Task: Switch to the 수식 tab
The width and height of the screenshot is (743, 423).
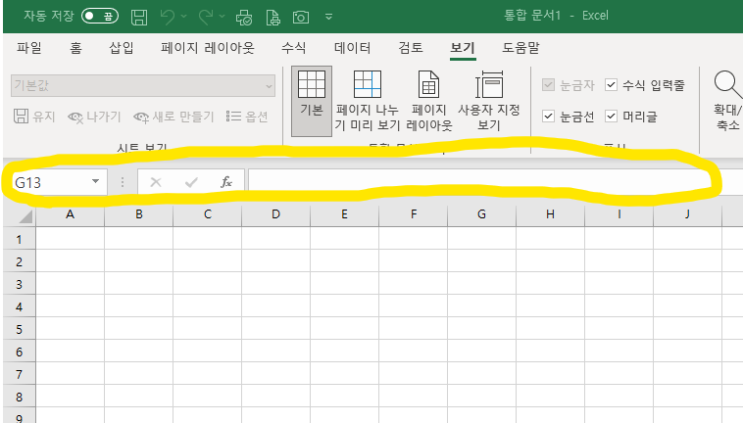Action: point(294,48)
